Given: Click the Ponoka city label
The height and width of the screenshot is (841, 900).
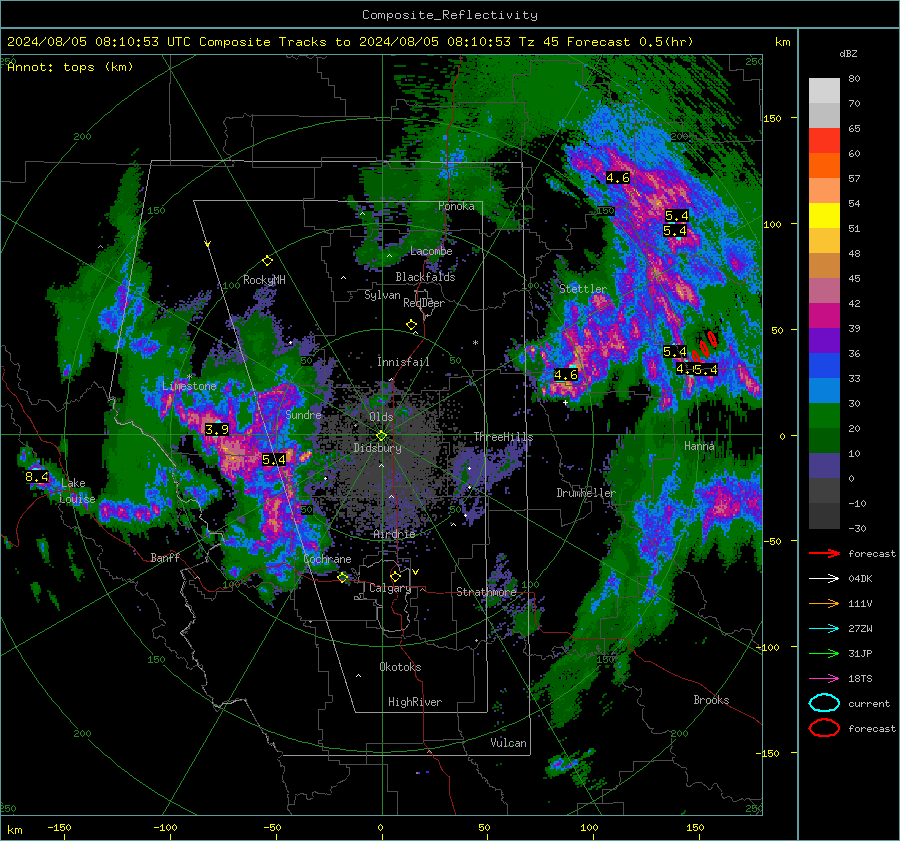Looking at the screenshot, I should [456, 206].
